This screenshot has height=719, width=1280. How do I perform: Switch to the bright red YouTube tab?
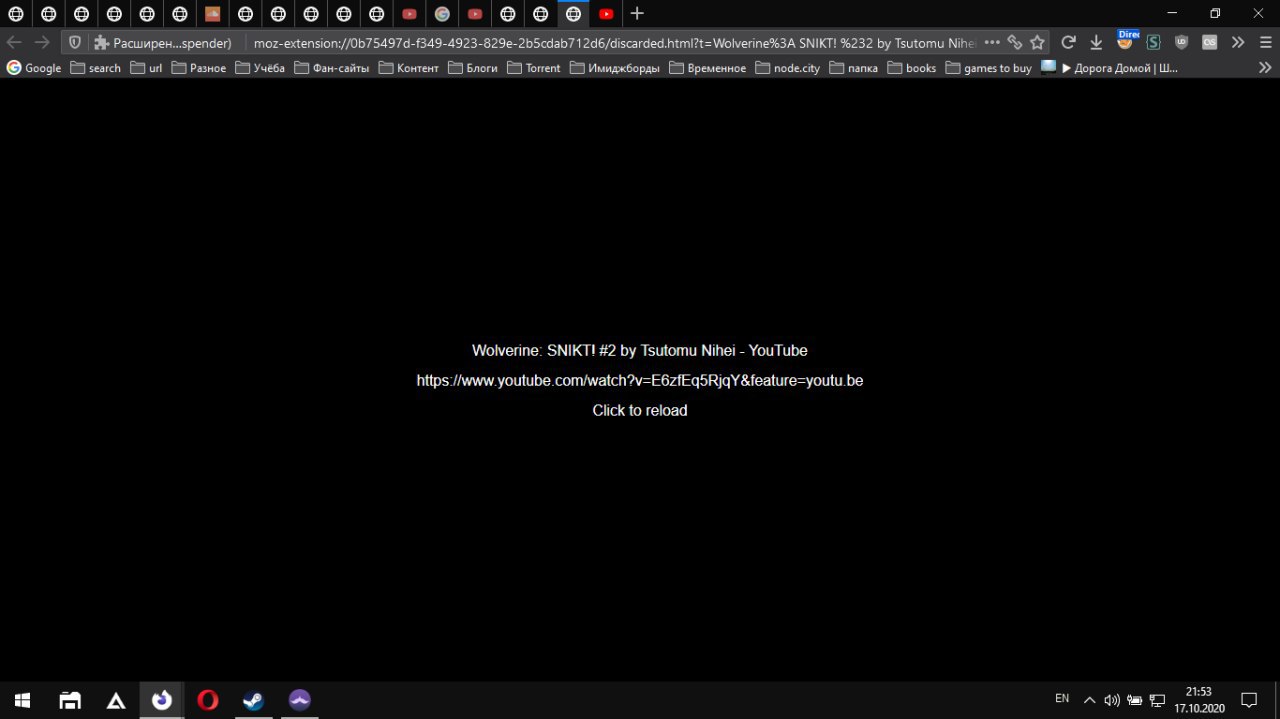point(606,14)
